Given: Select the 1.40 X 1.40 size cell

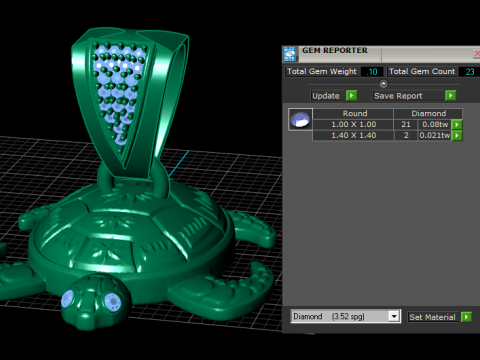Looking at the screenshot, I should tap(353, 135).
